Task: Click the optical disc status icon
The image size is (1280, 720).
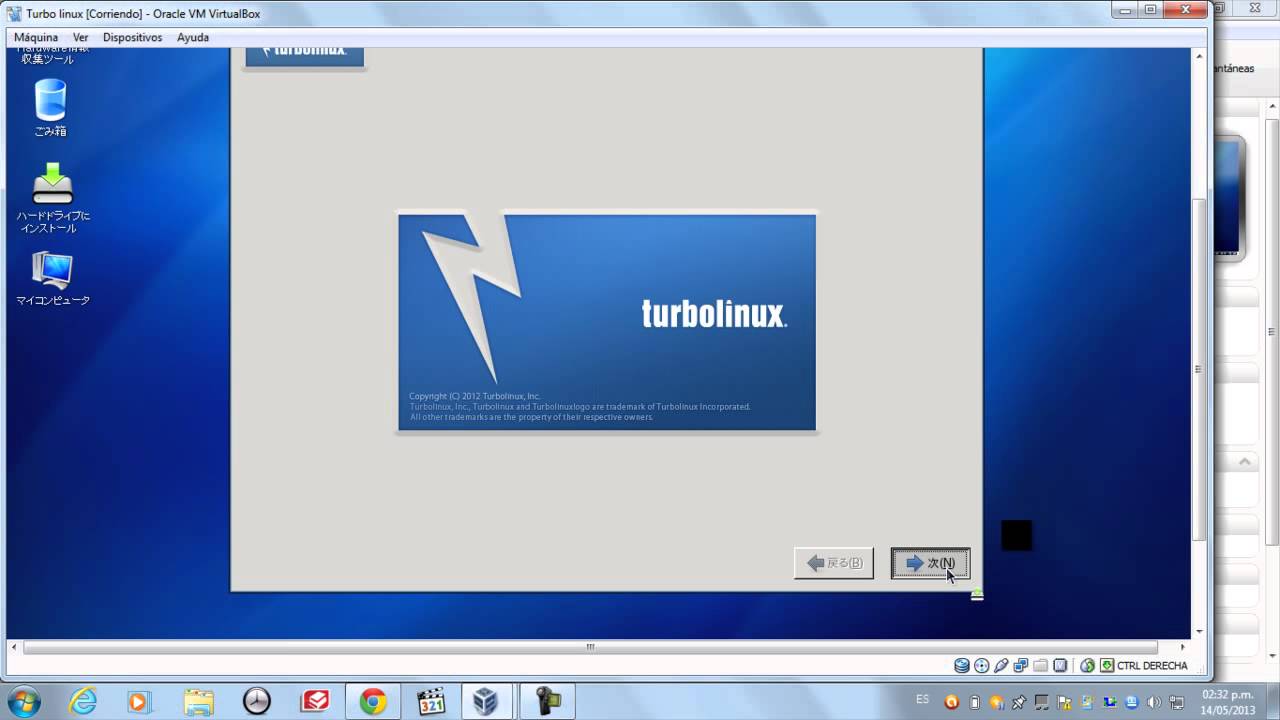Action: (982, 665)
